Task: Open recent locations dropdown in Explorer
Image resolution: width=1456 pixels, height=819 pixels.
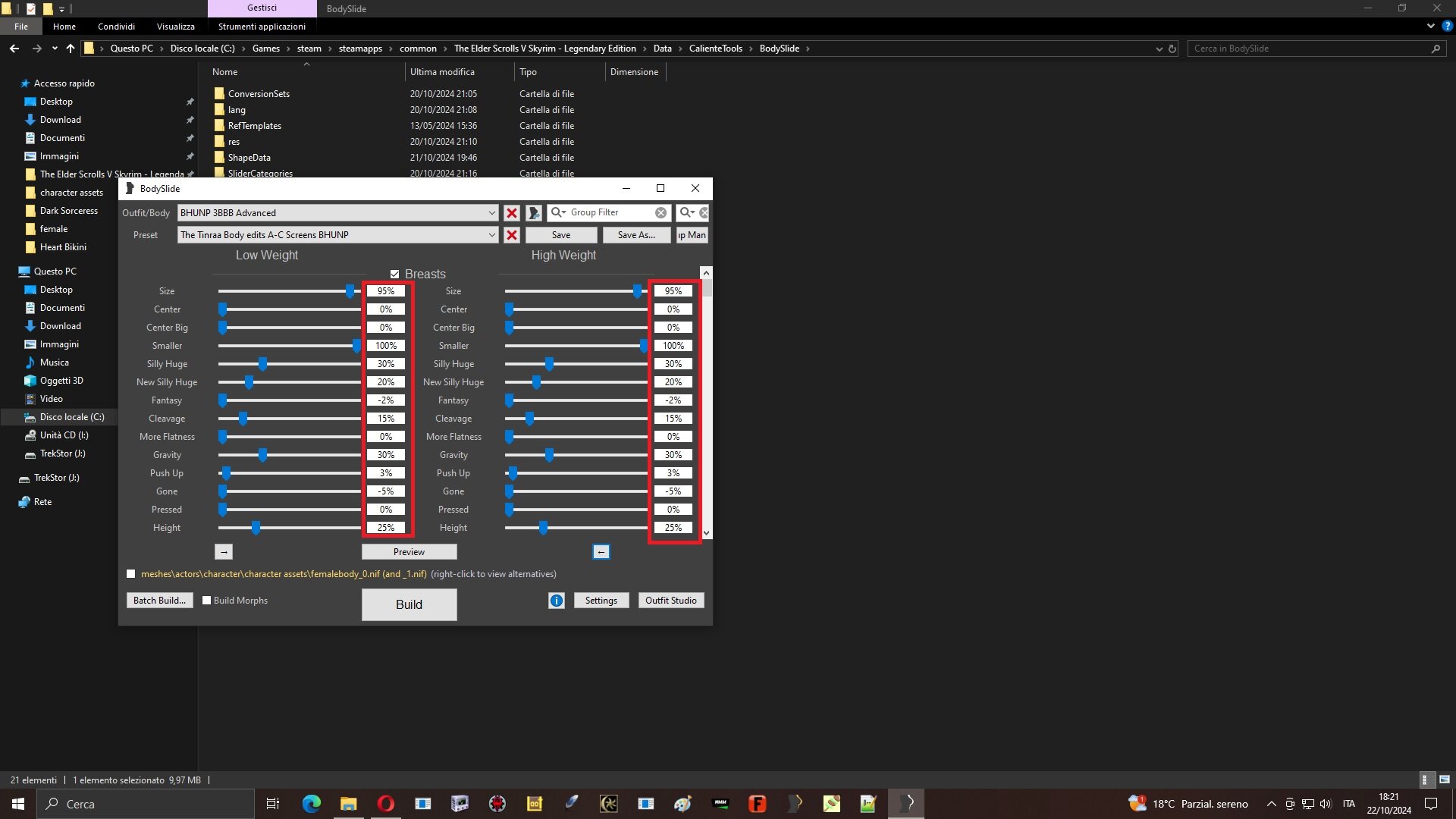Action: 55,49
